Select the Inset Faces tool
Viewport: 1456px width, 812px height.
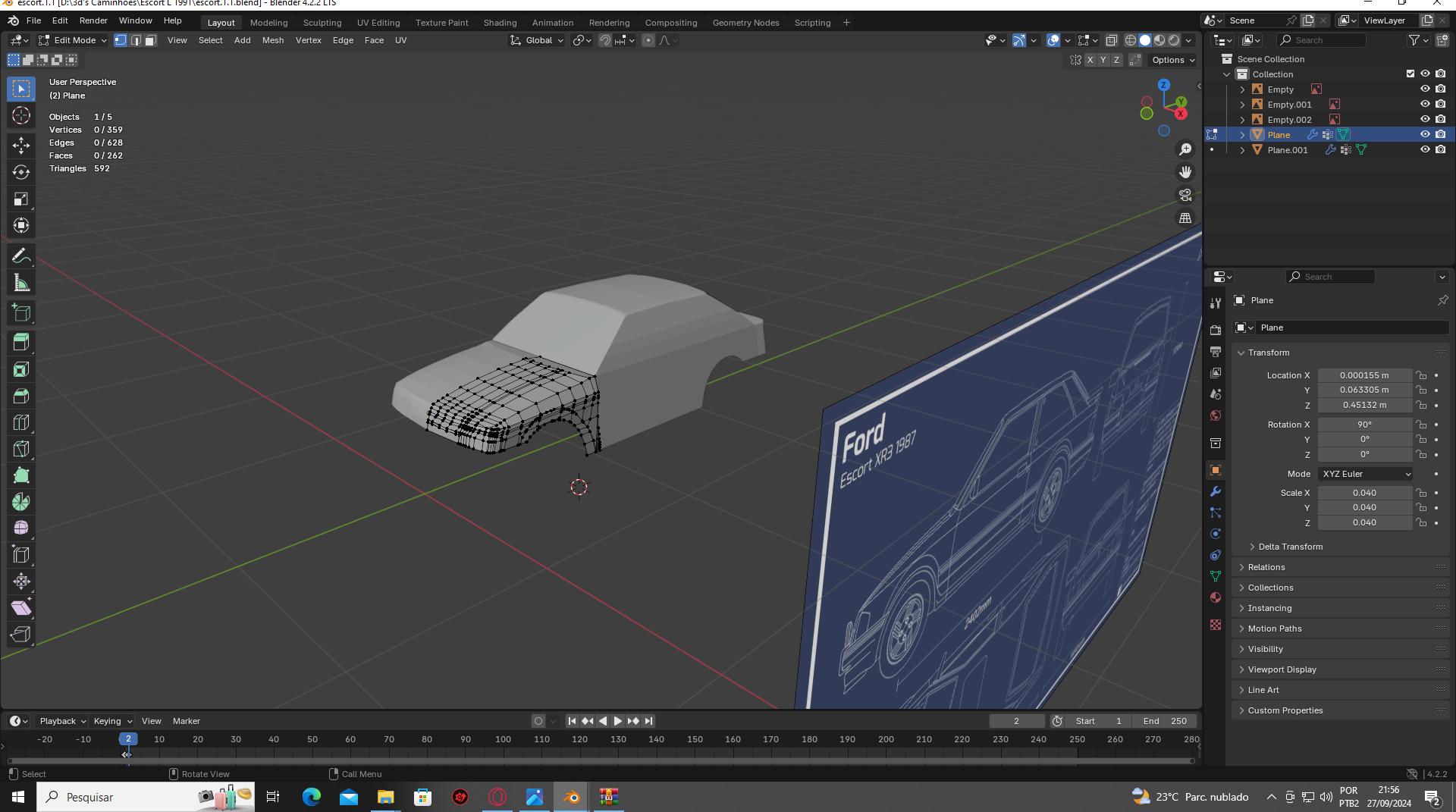pos(21,369)
